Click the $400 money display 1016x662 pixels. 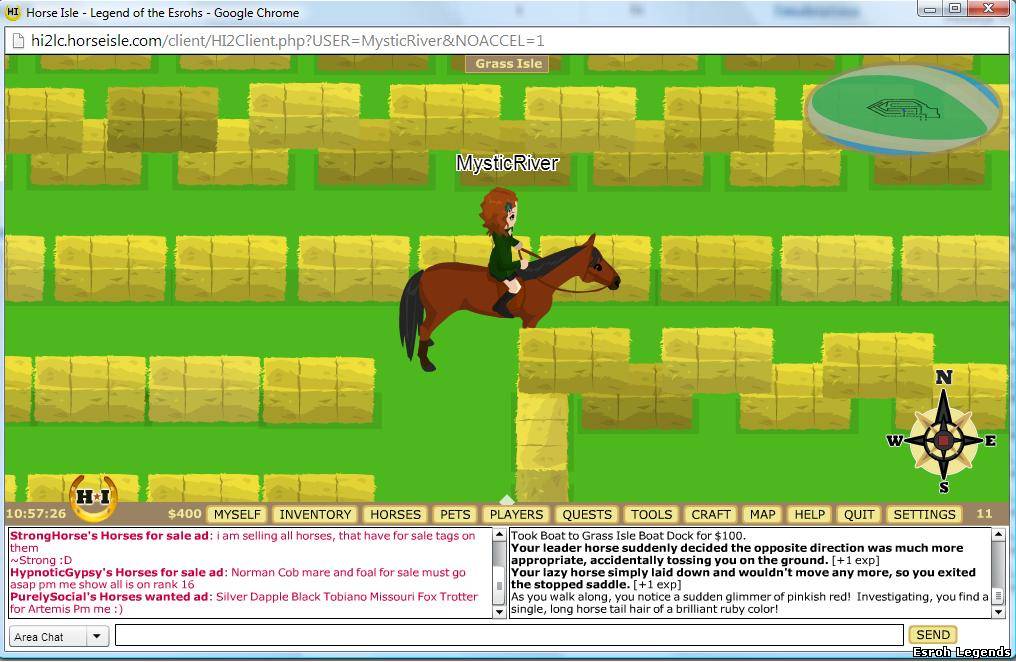pos(184,514)
